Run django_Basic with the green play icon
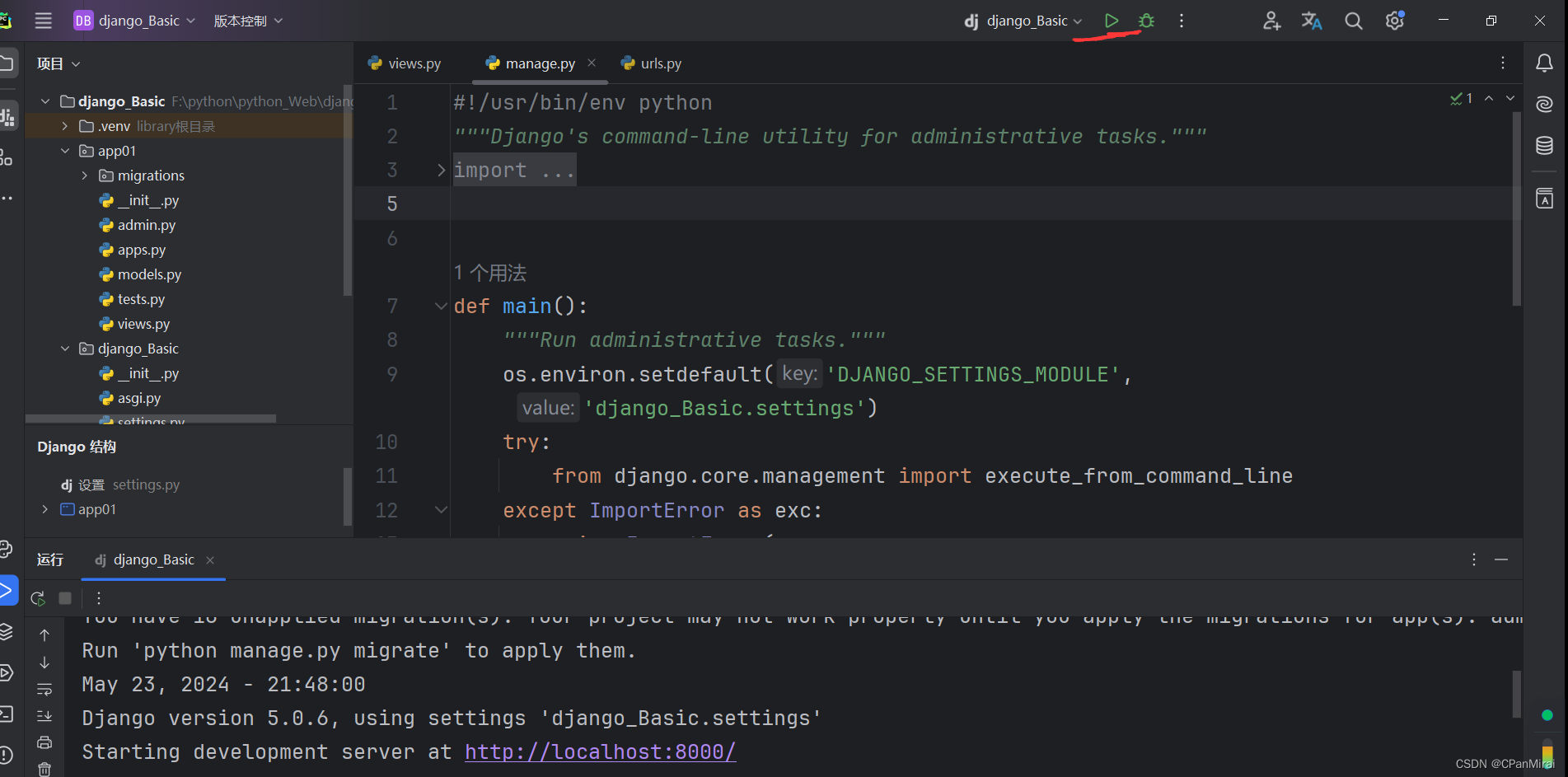Screen dimensions: 1568x777 [x=1112, y=21]
